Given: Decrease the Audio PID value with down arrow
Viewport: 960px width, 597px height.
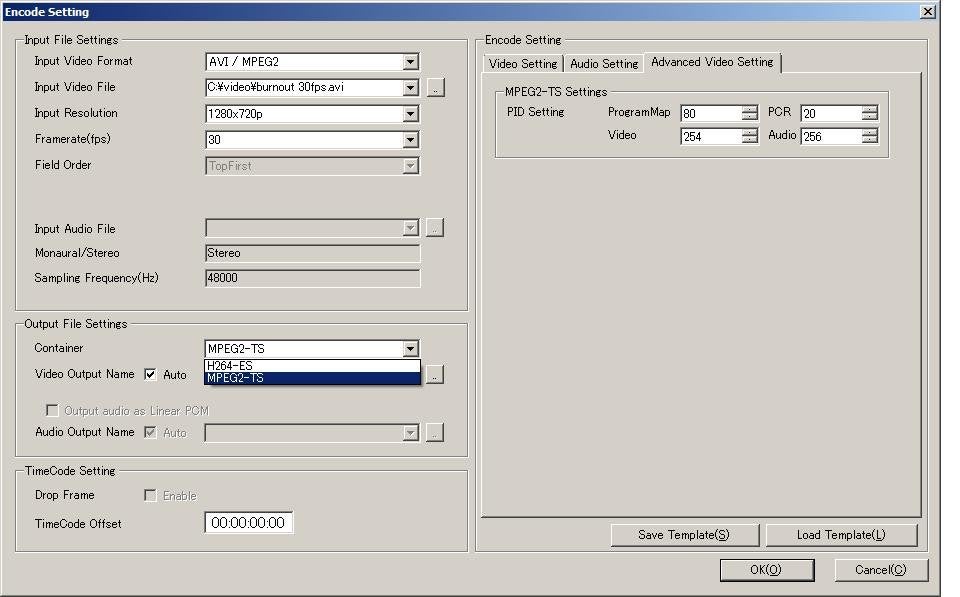Looking at the screenshot, I should [870, 140].
